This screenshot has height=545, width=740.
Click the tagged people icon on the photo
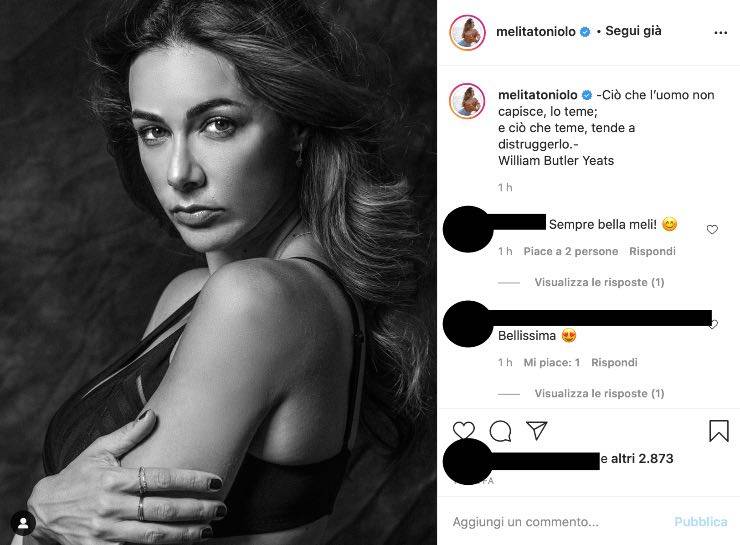22,523
